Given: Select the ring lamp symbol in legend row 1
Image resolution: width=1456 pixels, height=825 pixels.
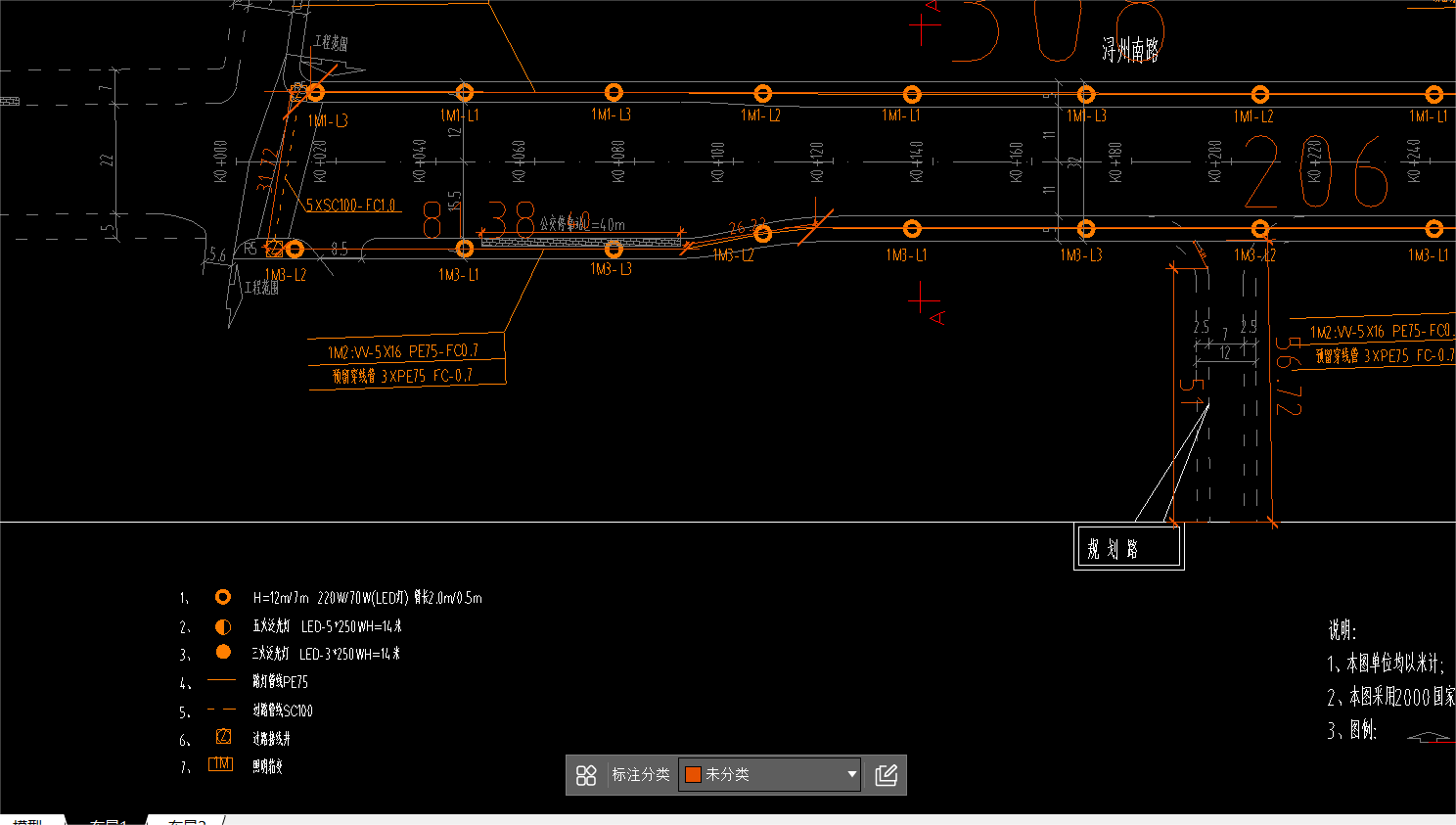Looking at the screenshot, I should [223, 597].
